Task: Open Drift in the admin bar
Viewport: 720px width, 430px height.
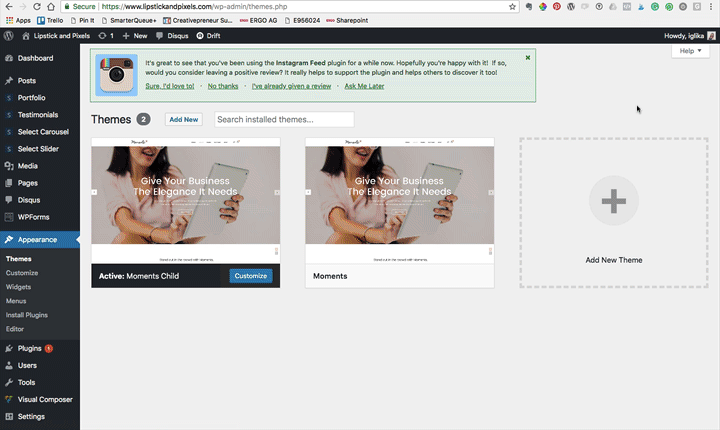Action: click(208, 35)
